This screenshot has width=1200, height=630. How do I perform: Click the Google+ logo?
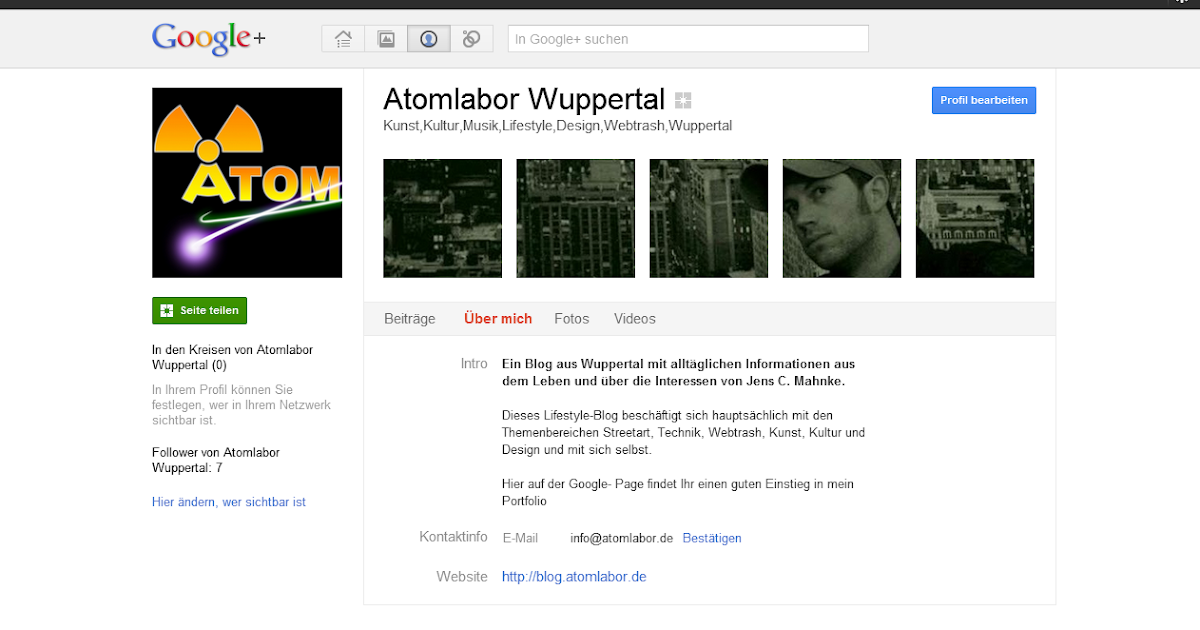[209, 39]
